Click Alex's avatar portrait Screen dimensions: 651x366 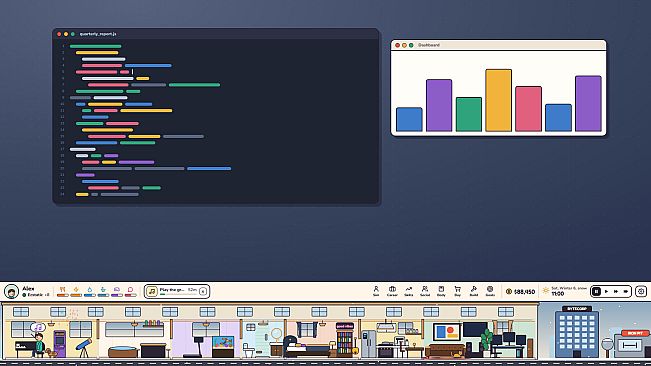[12, 291]
